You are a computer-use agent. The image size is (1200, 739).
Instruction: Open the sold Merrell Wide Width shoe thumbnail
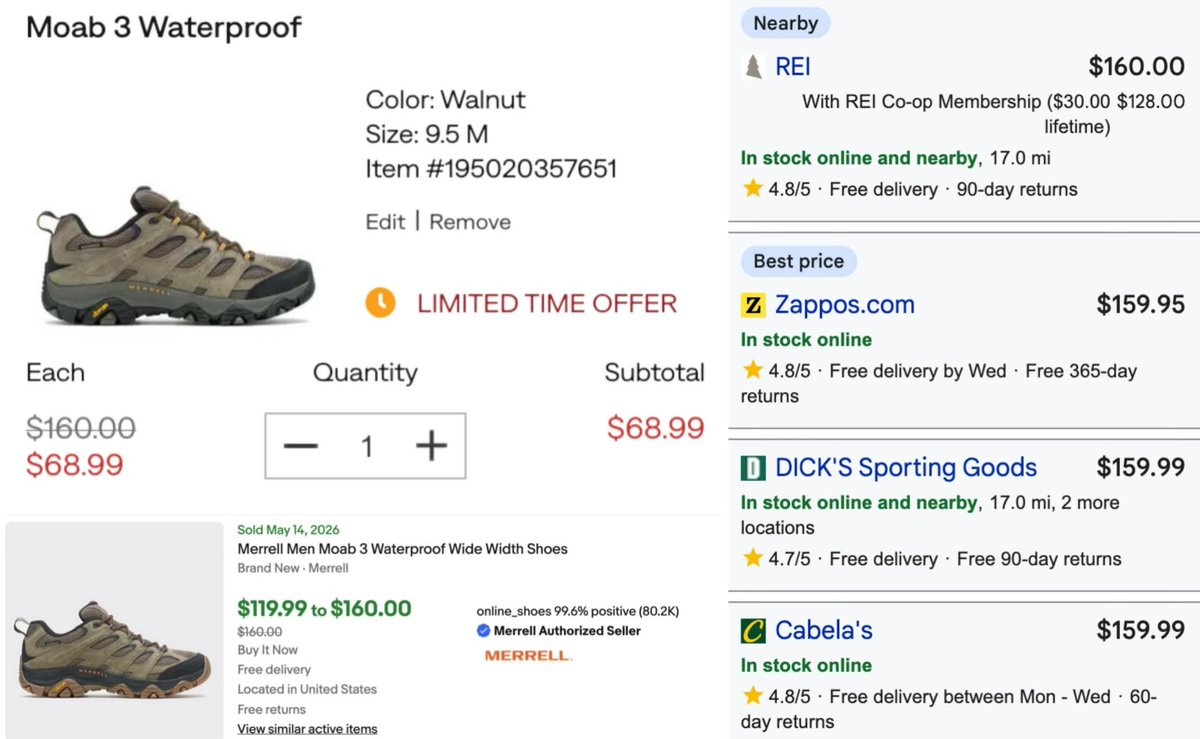(x=114, y=630)
